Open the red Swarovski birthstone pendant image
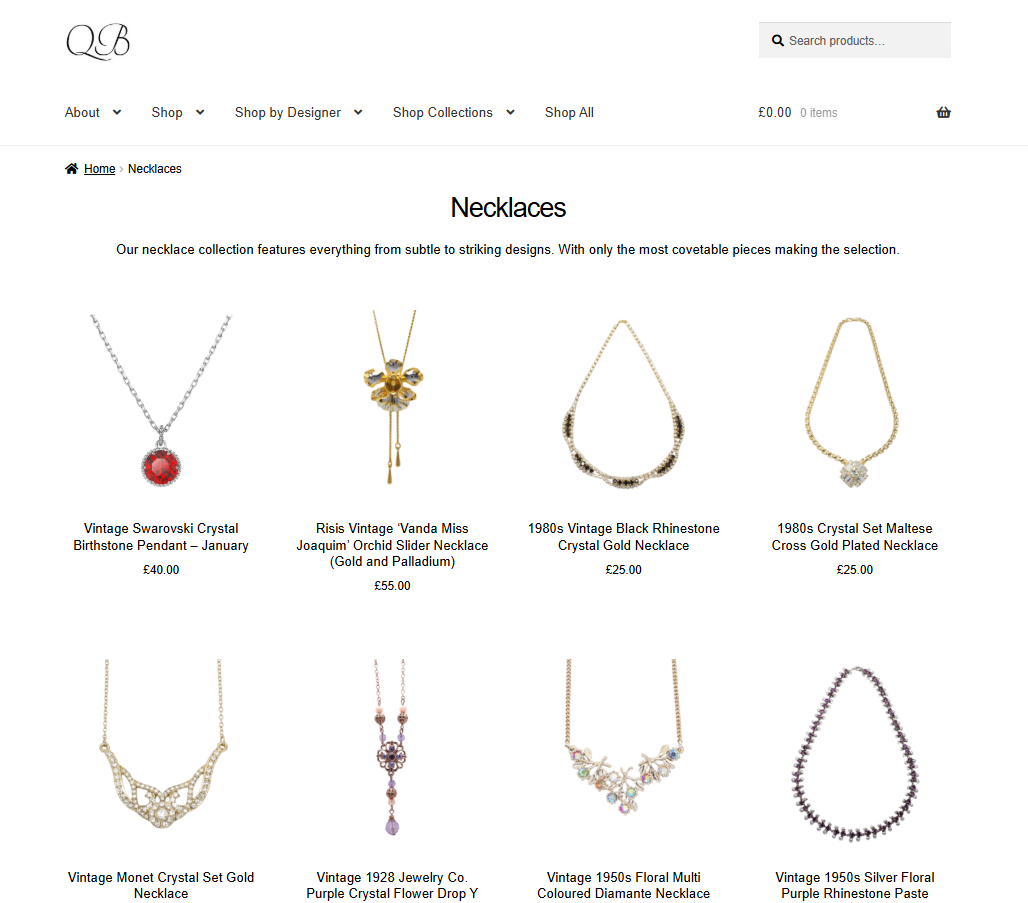 (161, 399)
